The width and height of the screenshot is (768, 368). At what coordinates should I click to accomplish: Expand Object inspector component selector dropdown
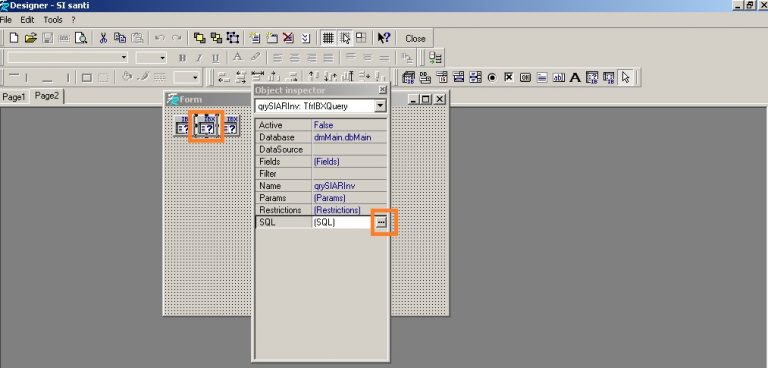[x=380, y=106]
